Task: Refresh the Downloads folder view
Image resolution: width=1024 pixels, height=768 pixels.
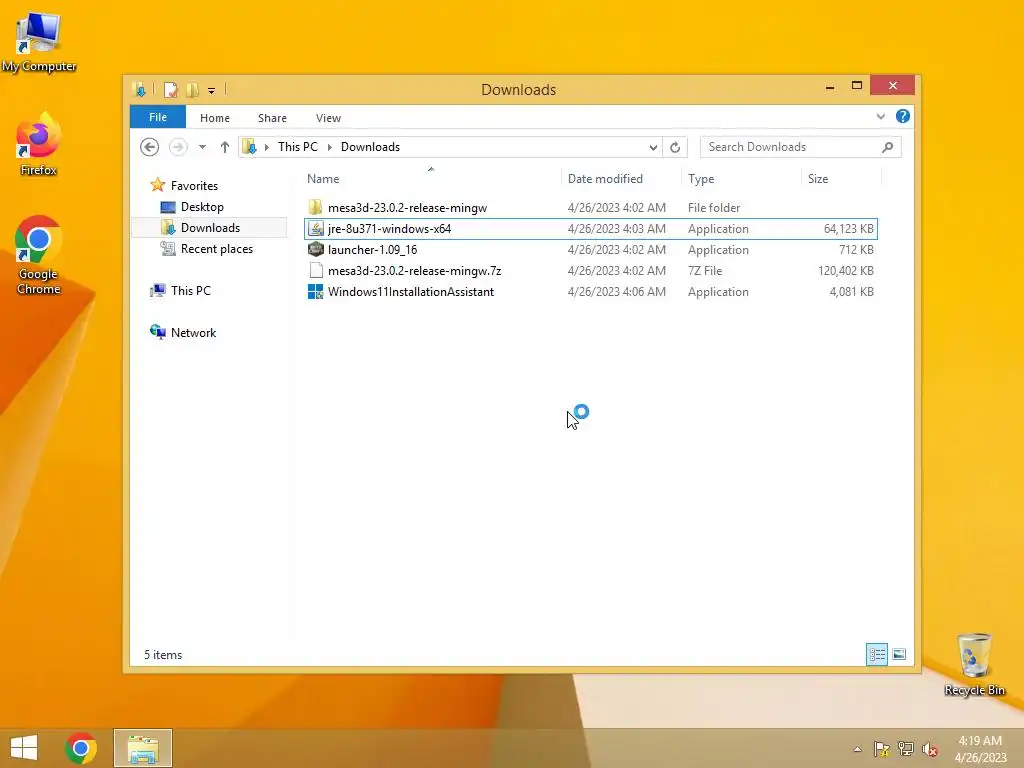Action: [x=675, y=147]
